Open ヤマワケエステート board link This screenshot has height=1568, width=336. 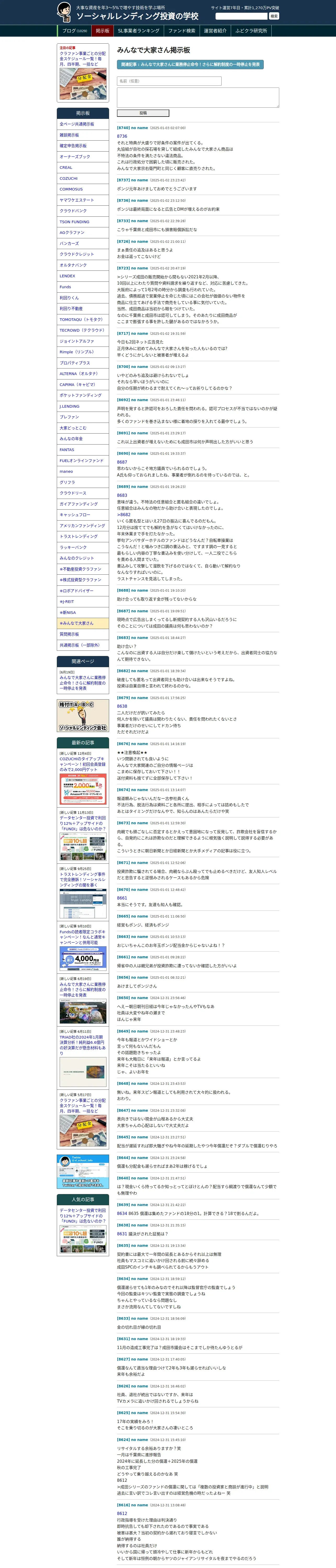[83, 200]
